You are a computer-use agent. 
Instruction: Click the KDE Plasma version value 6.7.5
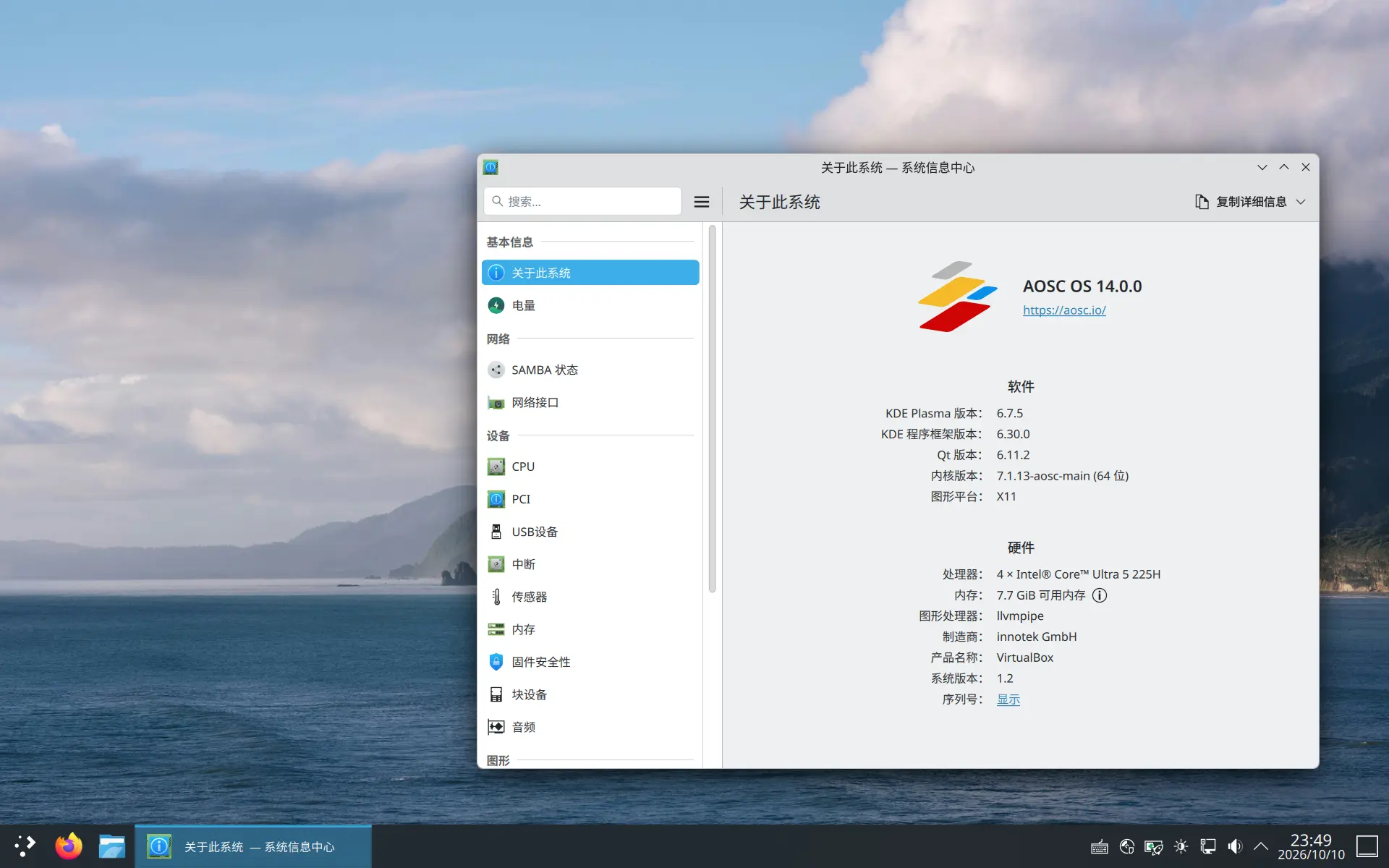[1010, 413]
